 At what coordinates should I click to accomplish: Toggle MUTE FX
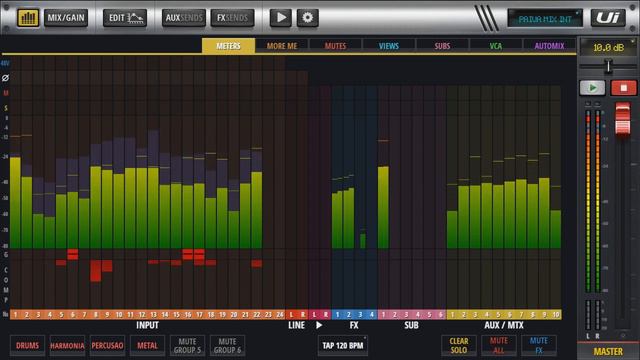tap(539, 345)
